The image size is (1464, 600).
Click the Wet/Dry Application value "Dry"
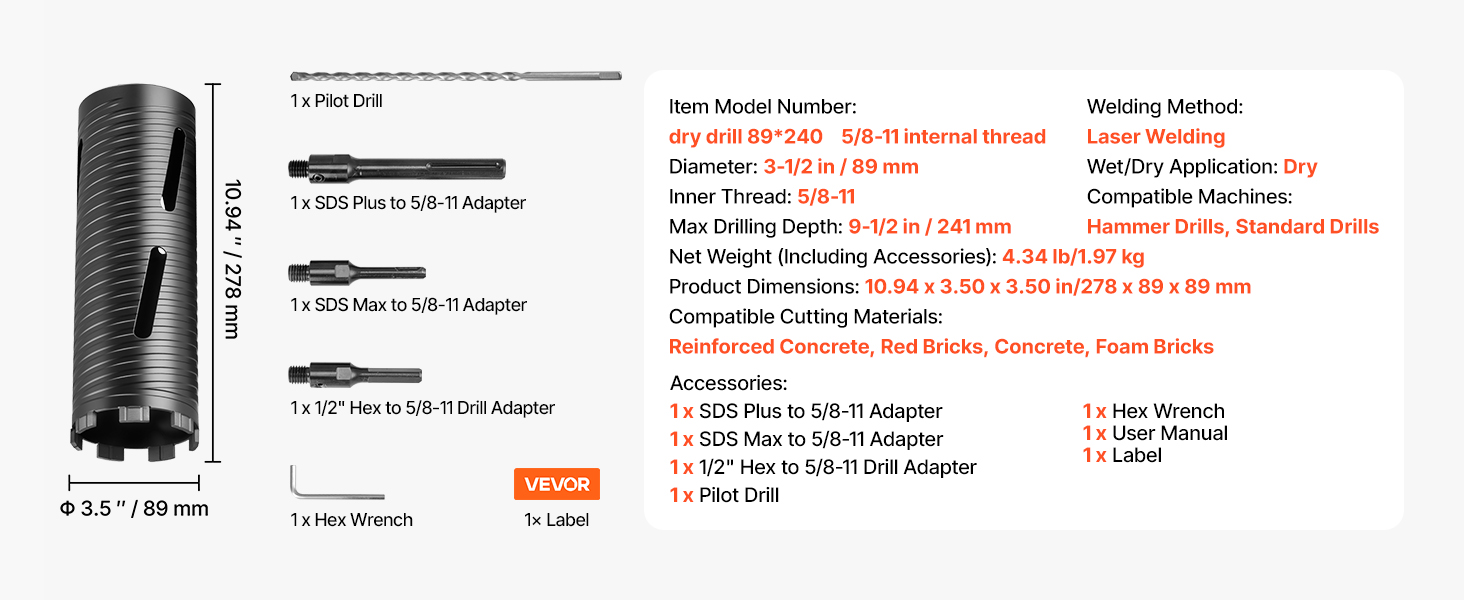tap(1300, 167)
